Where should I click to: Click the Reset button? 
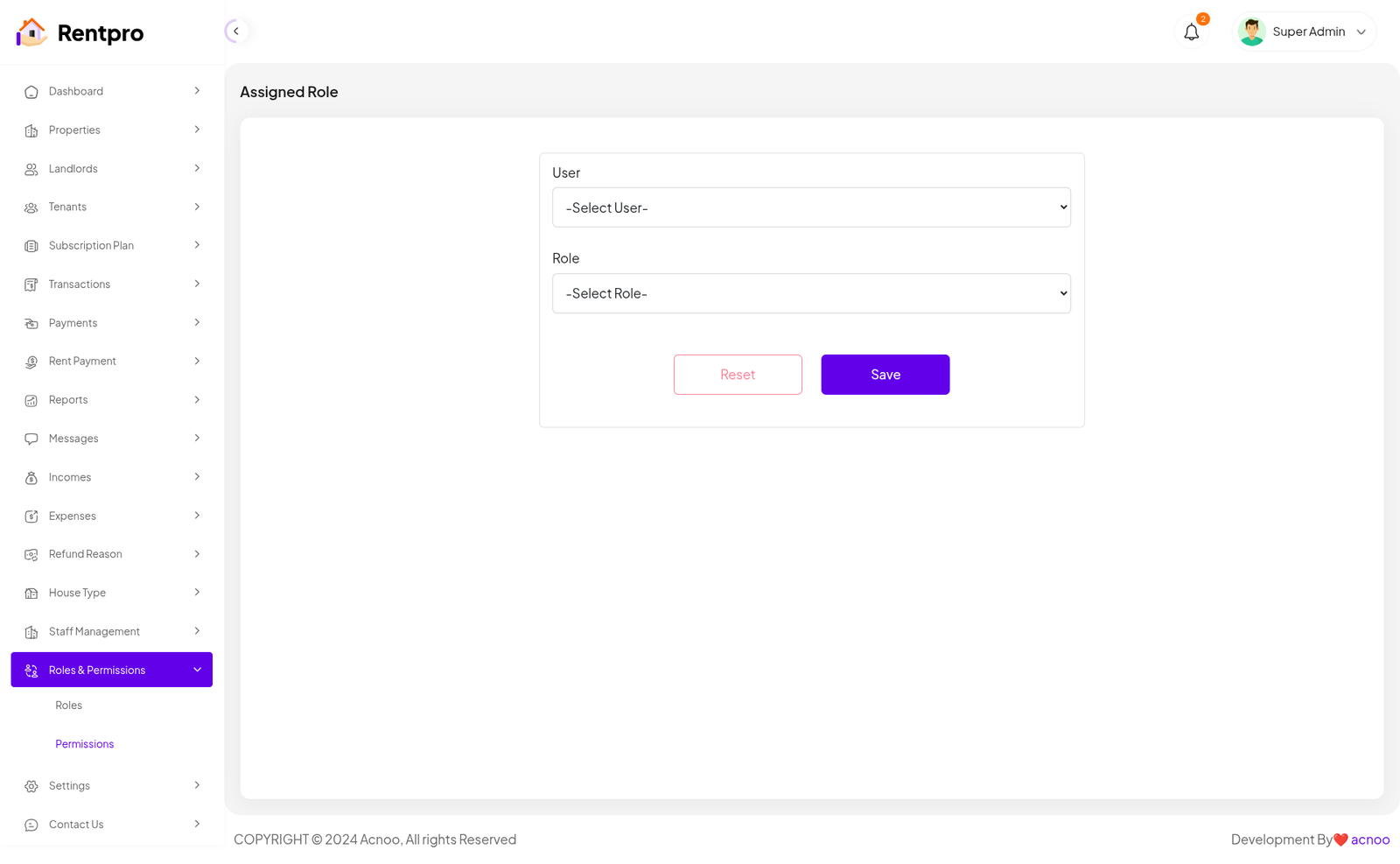(x=737, y=375)
